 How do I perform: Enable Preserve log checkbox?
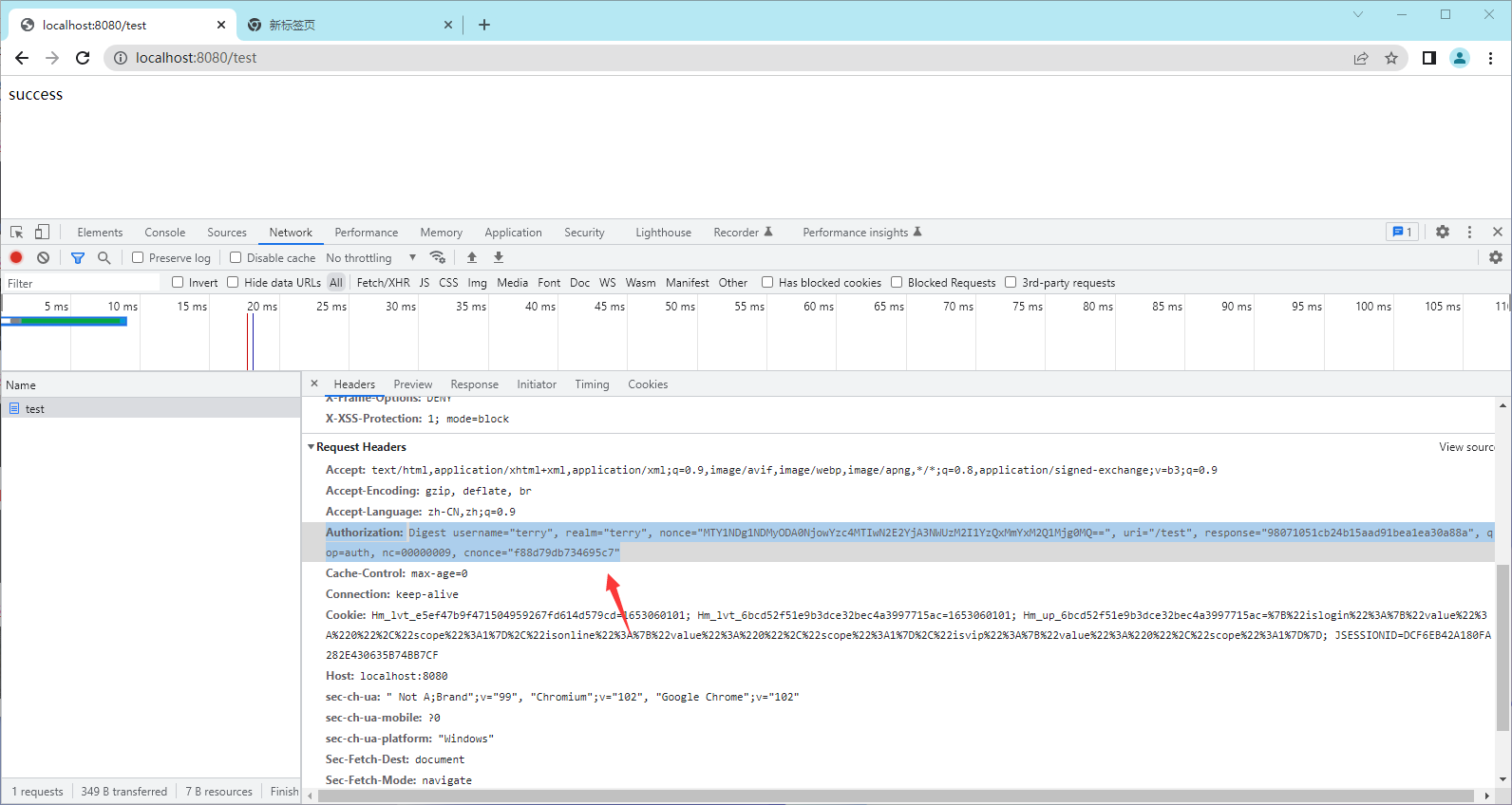(x=138, y=257)
